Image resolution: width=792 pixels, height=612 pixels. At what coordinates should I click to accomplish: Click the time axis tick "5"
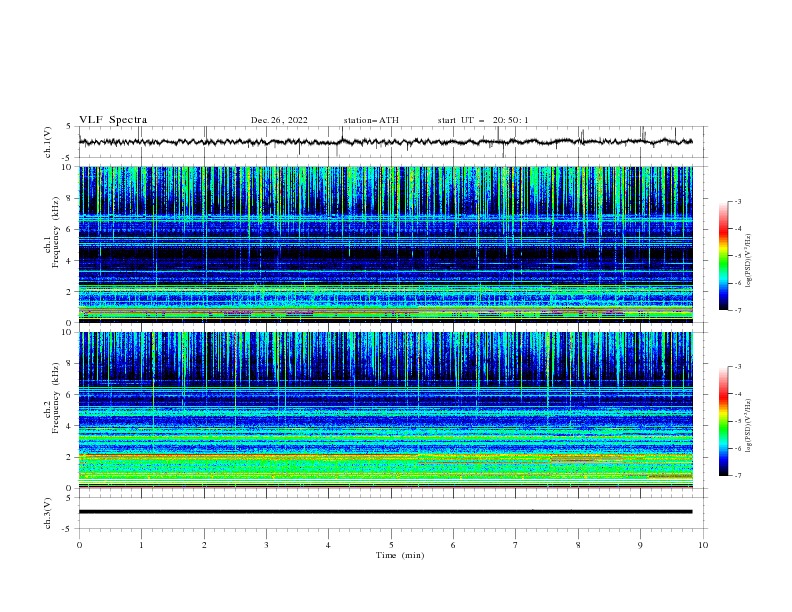point(391,545)
